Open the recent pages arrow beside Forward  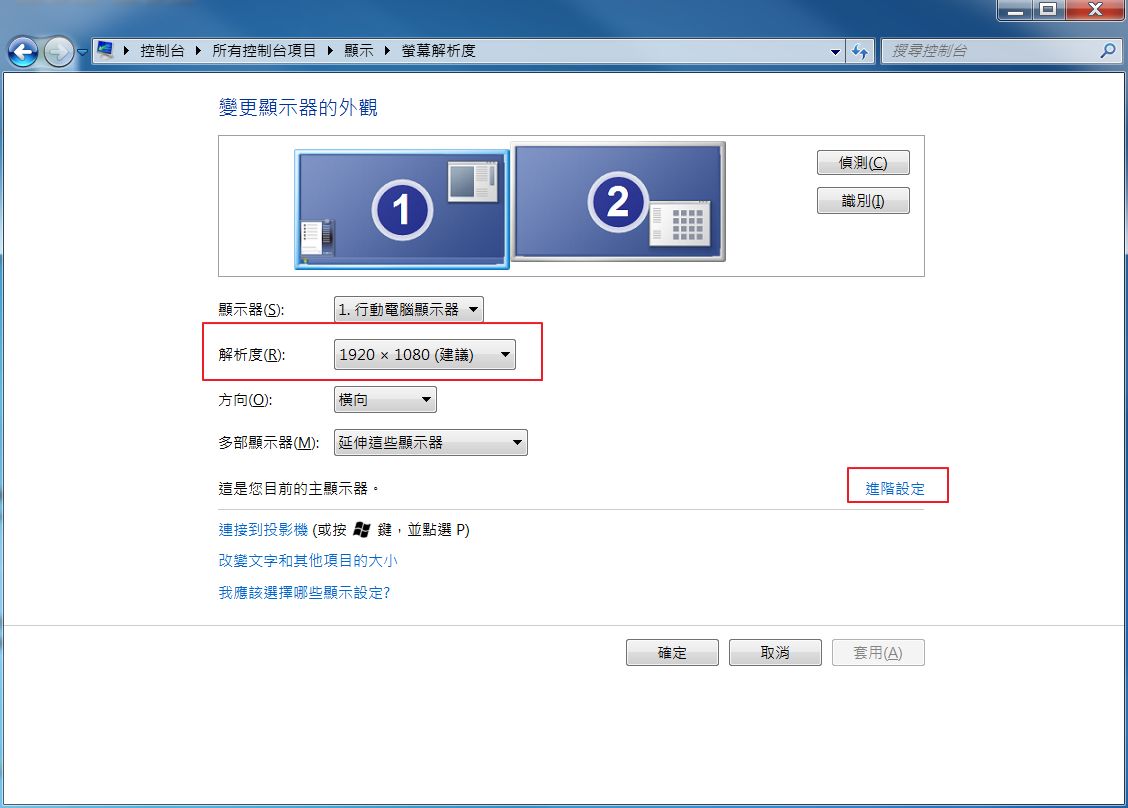(82, 52)
